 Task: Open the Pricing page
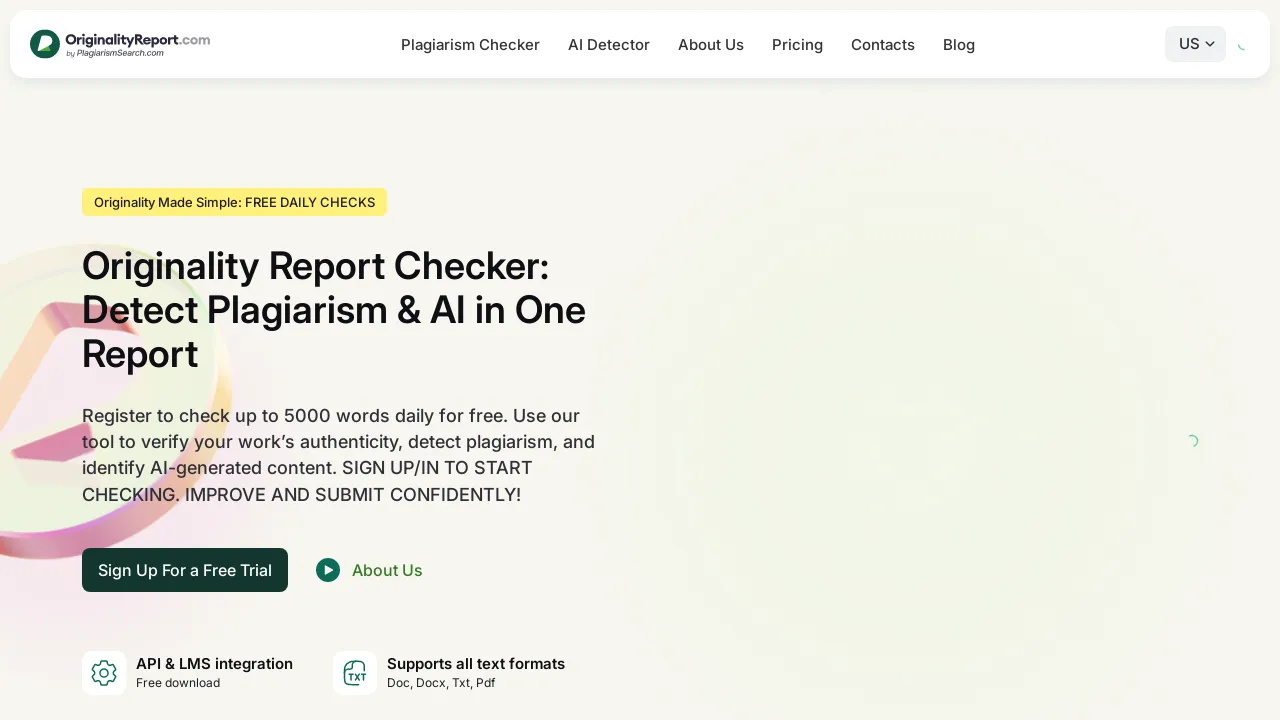(x=797, y=45)
